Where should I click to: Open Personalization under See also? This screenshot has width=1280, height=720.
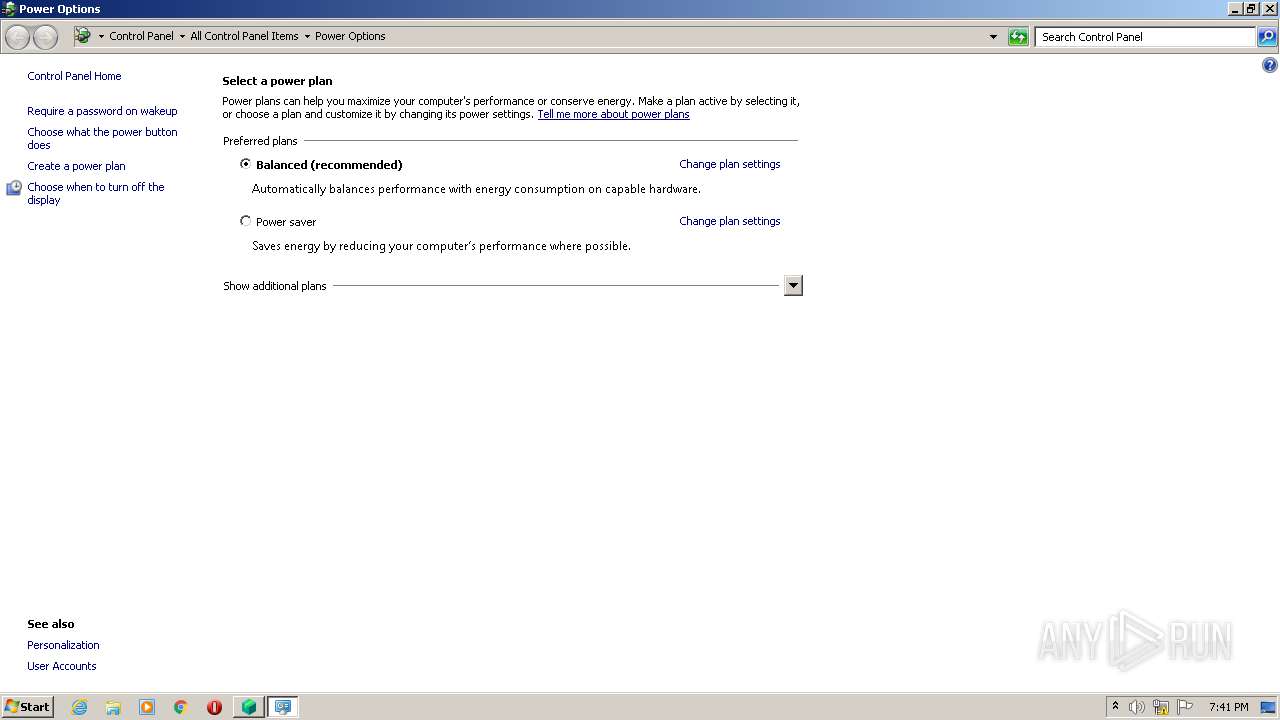[63, 645]
